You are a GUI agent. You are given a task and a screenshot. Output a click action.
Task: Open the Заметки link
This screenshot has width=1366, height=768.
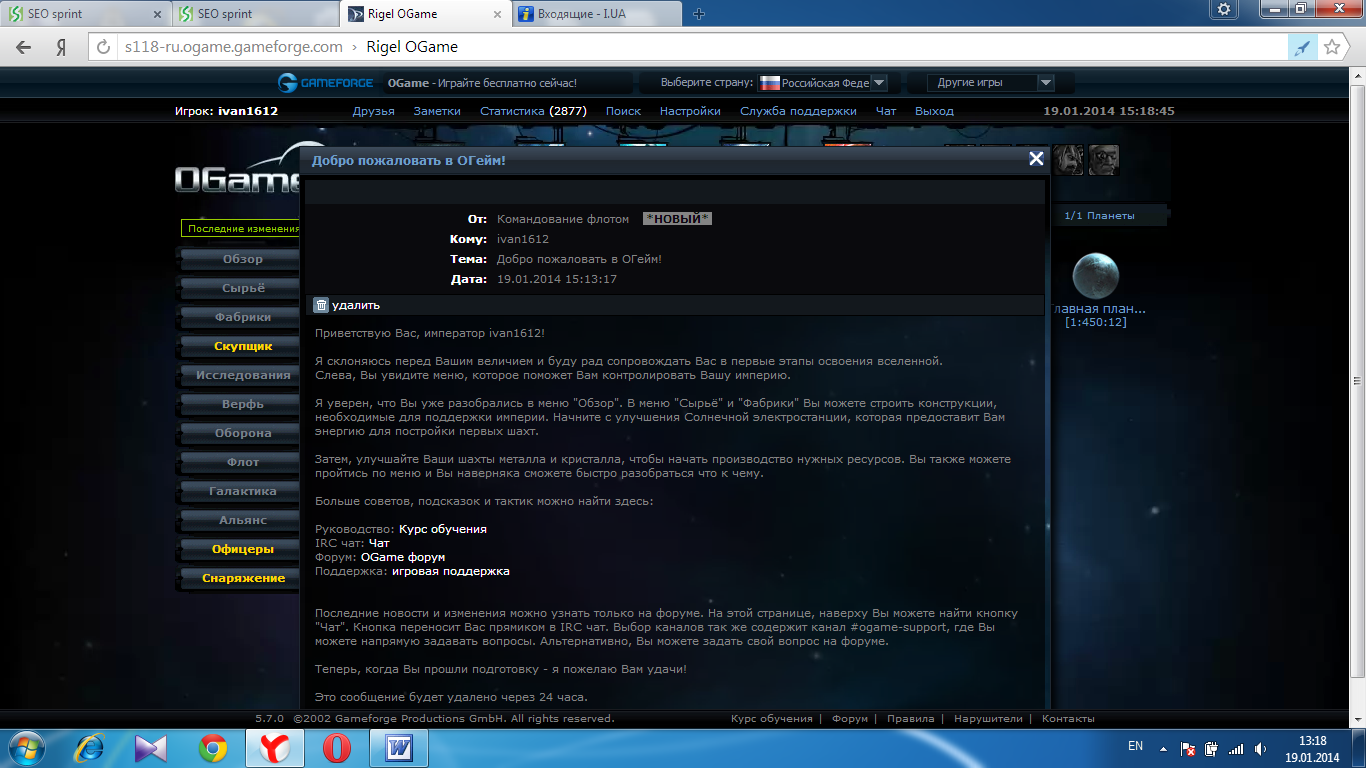point(437,111)
